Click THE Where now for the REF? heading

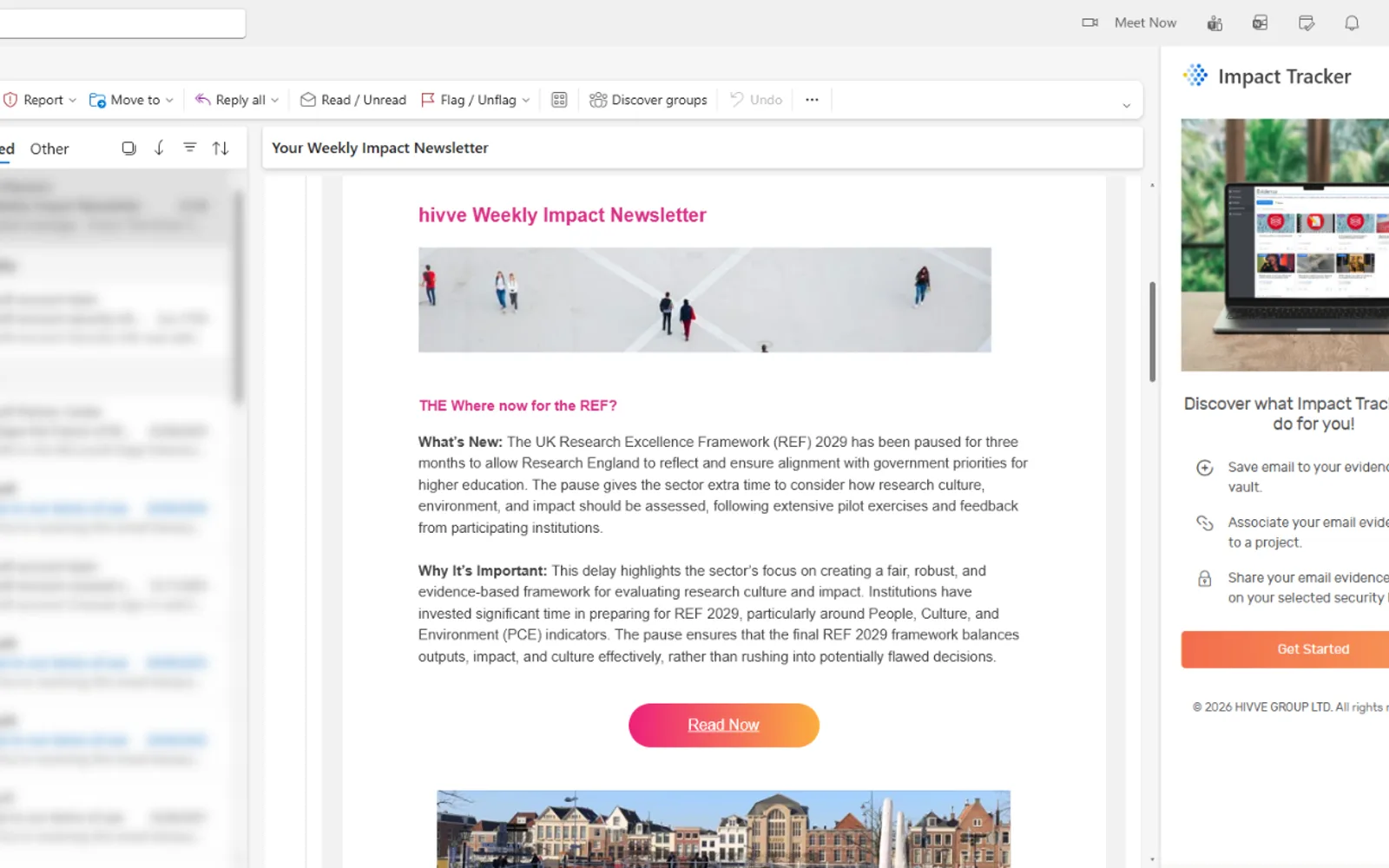[518, 405]
